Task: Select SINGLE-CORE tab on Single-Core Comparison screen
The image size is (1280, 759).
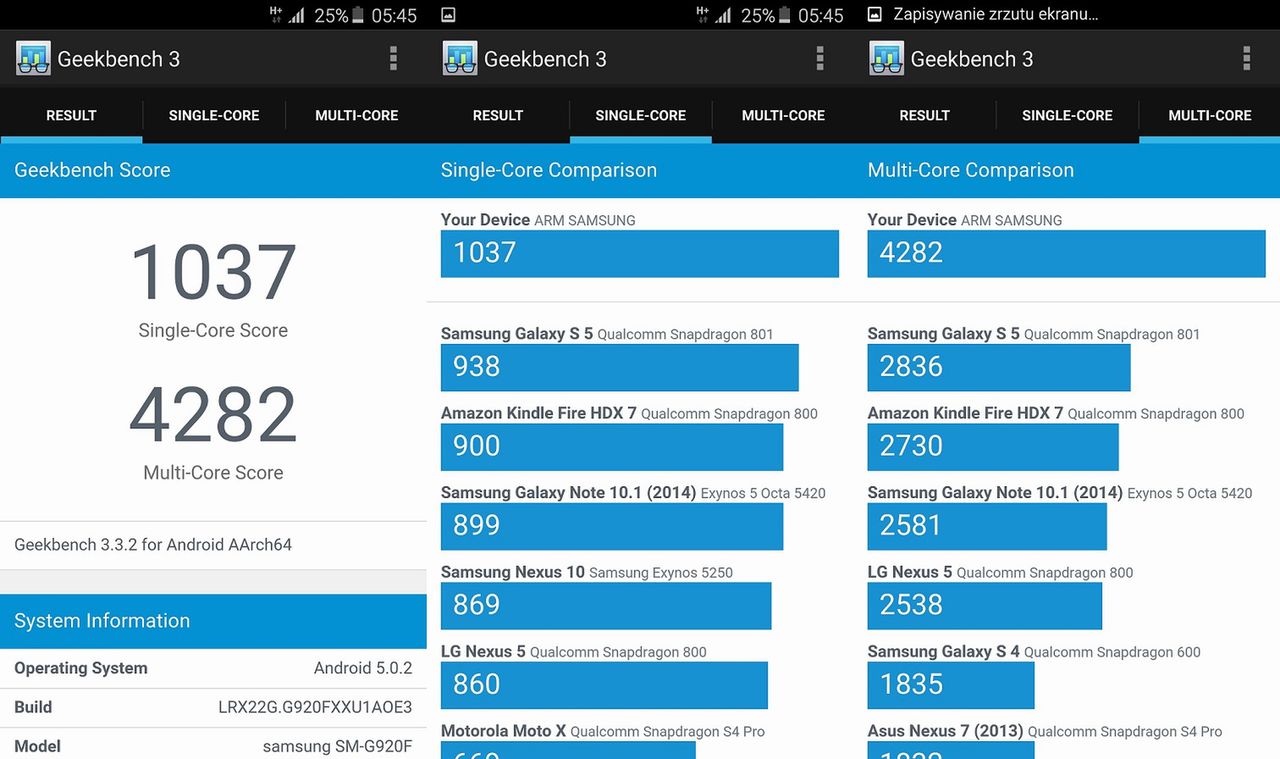Action: (641, 115)
